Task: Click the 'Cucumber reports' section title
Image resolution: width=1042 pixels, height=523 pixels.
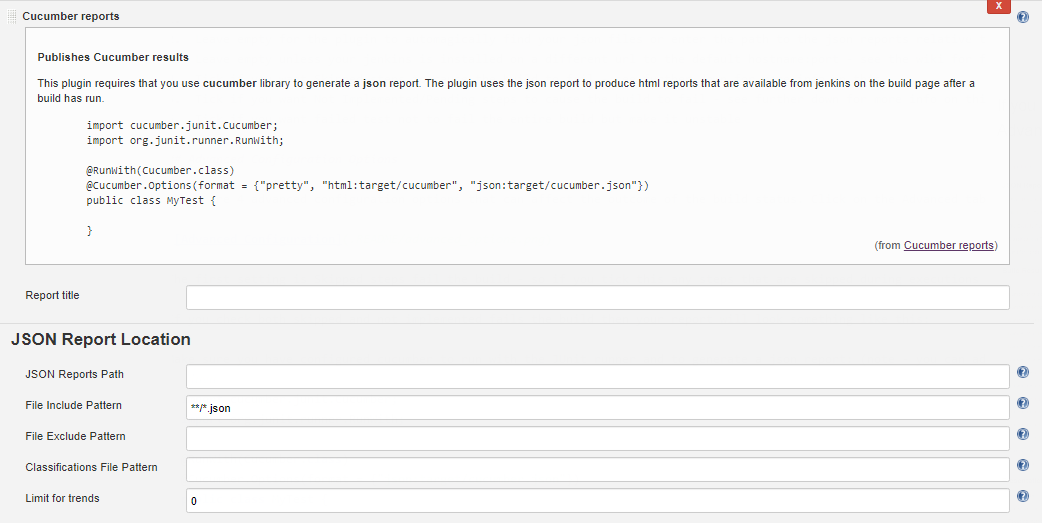Action: 71,17
